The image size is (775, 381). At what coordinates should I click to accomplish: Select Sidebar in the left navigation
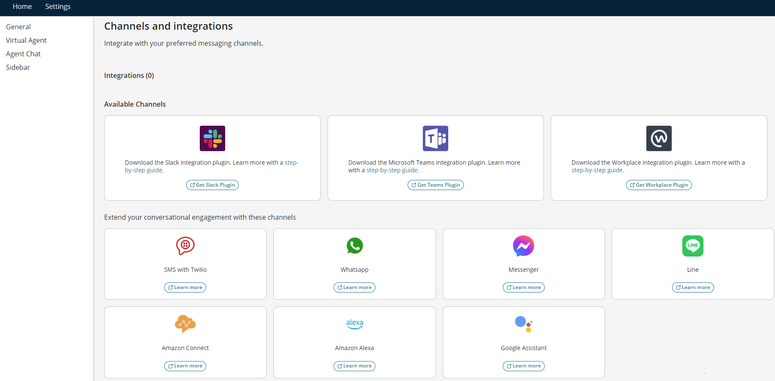coord(18,68)
